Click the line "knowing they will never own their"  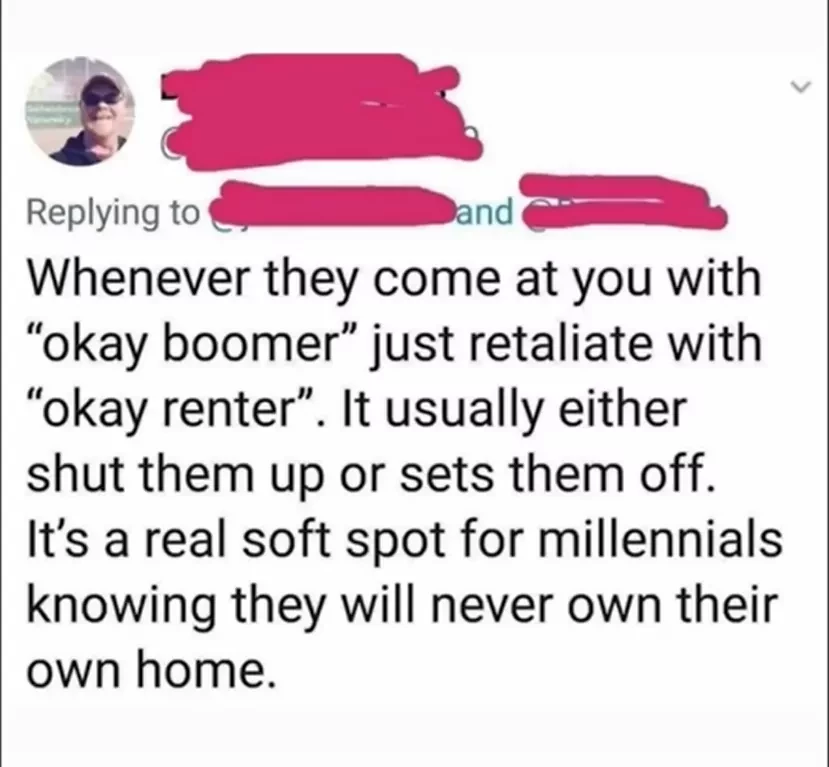click(x=402, y=605)
